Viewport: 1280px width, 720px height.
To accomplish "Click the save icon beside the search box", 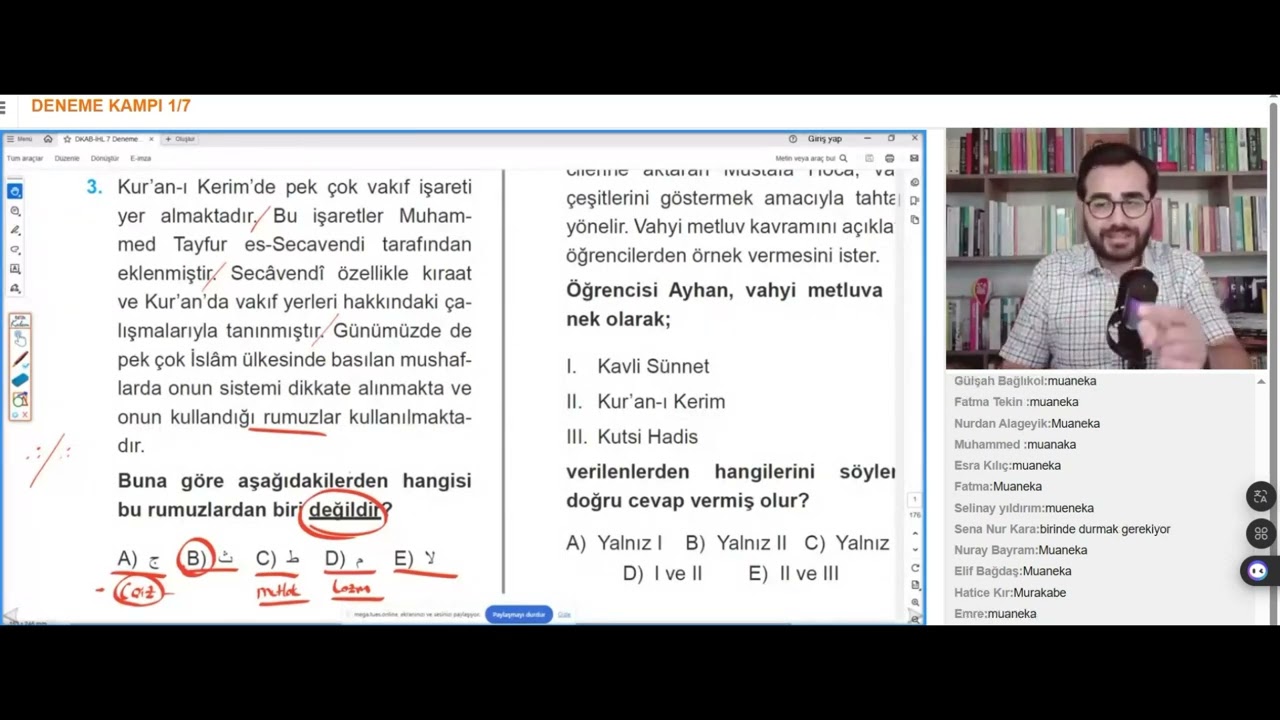I will click(x=869, y=158).
